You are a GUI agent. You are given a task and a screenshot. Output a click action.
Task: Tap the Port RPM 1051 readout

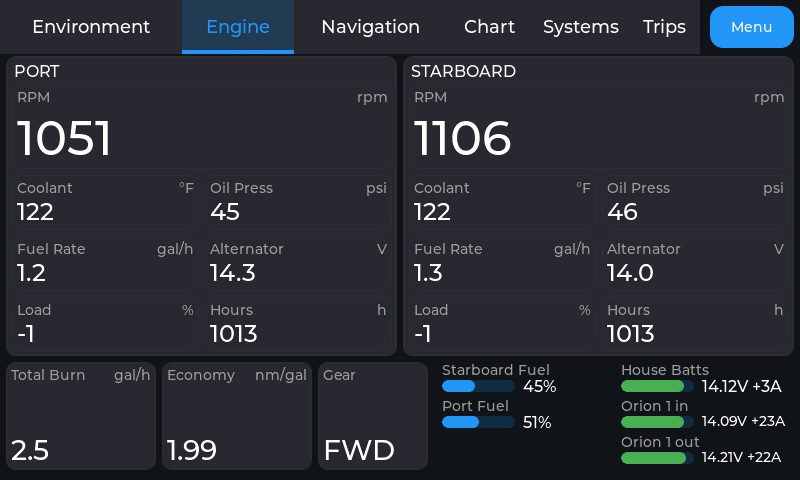[202, 127]
